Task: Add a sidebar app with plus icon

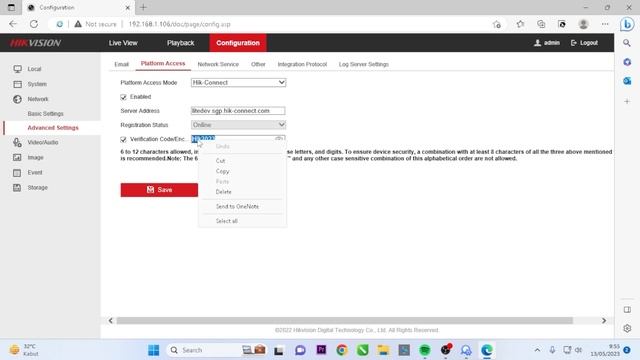Action: [x=627, y=101]
